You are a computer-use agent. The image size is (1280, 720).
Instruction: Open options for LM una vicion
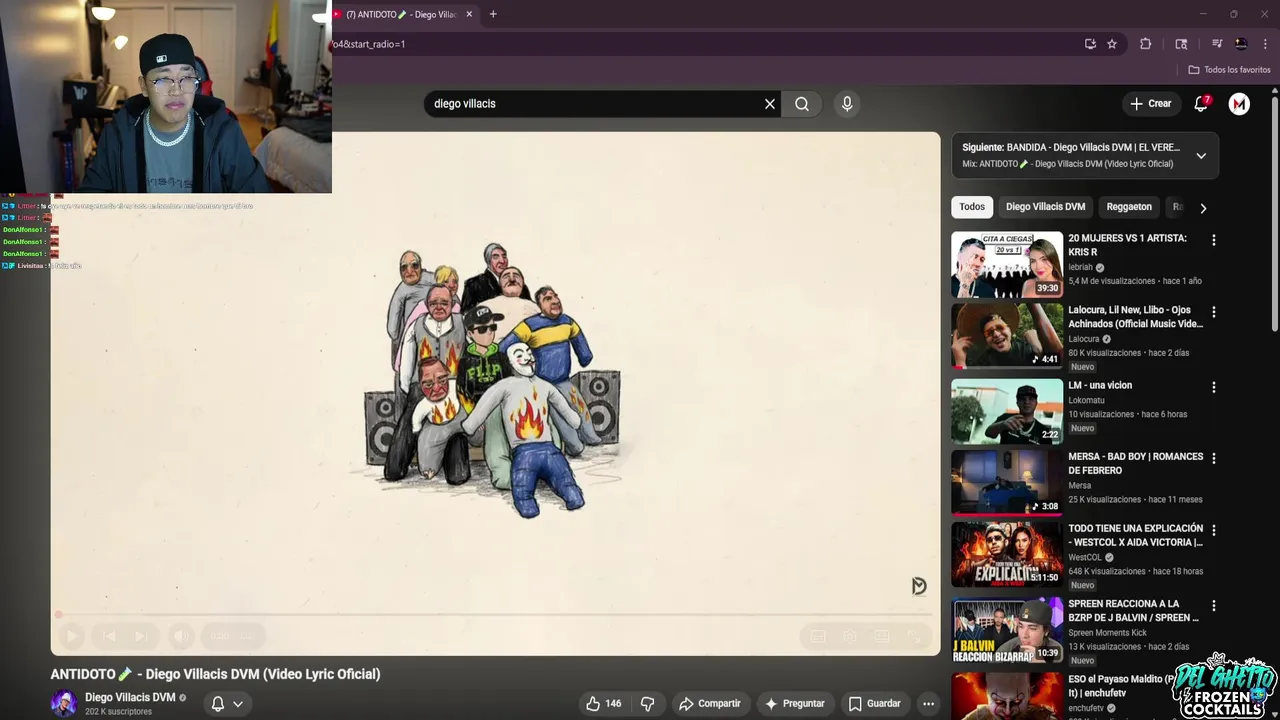point(1214,387)
